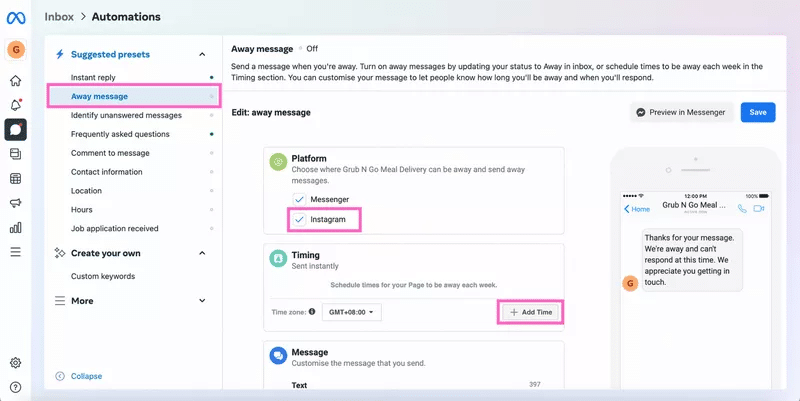Open the hamburger all tools icon
The width and height of the screenshot is (800, 401).
point(16,252)
